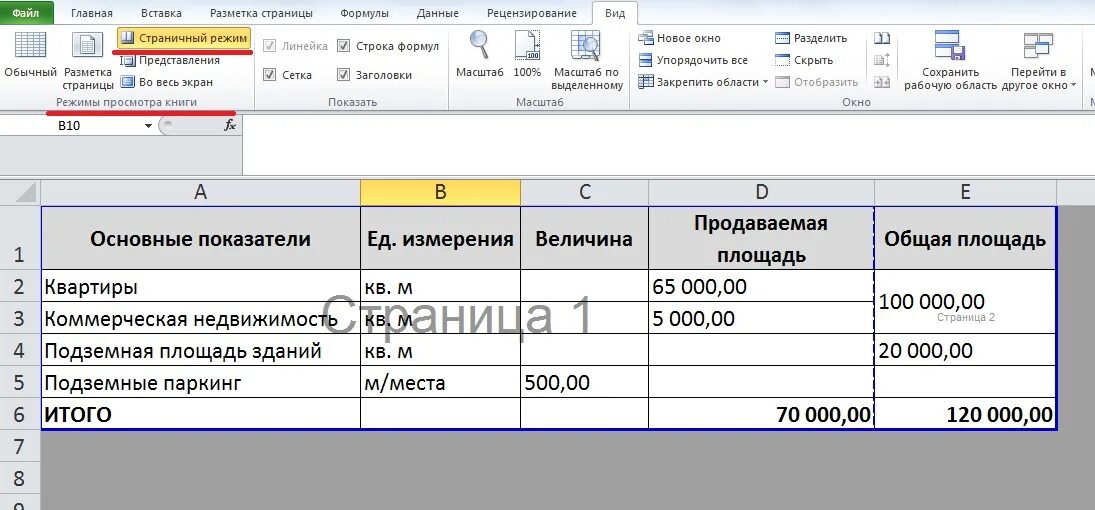This screenshot has height=510, width=1095.
Task: Click total cell 70 000,00
Action: [x=761, y=414]
